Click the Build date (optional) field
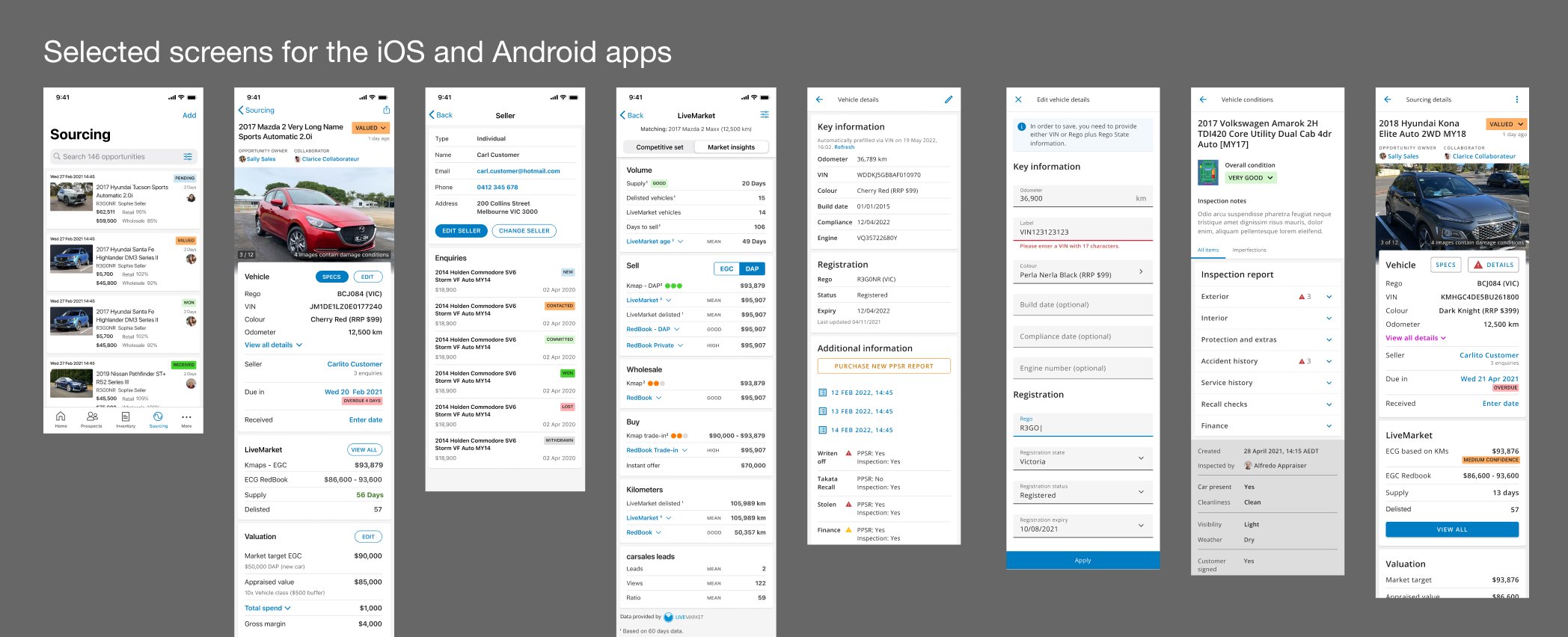Viewport: 1568px width, 637px height. click(x=1082, y=304)
